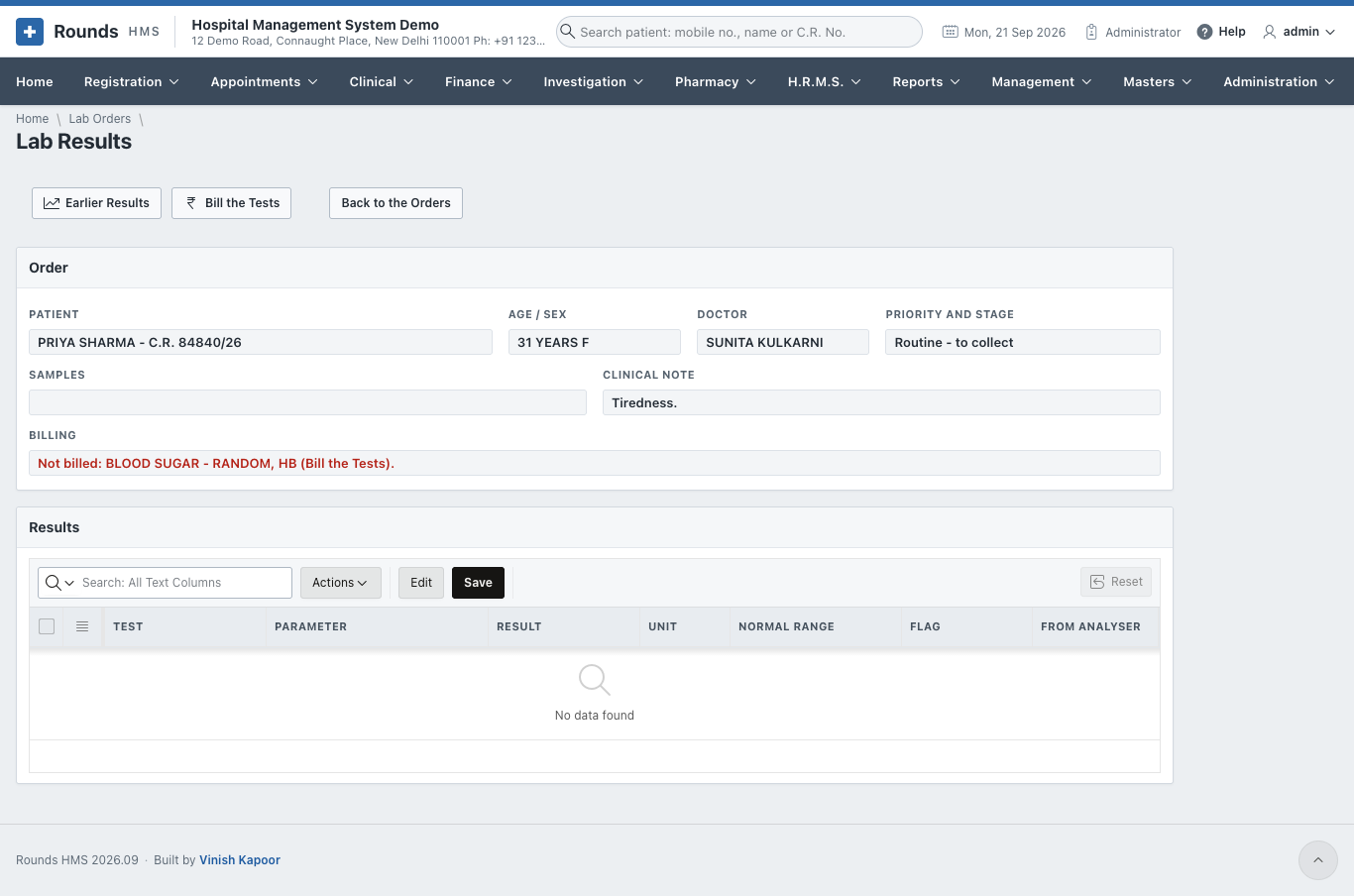Click Back to the Orders button
This screenshot has height=896, width=1354.
pos(395,203)
